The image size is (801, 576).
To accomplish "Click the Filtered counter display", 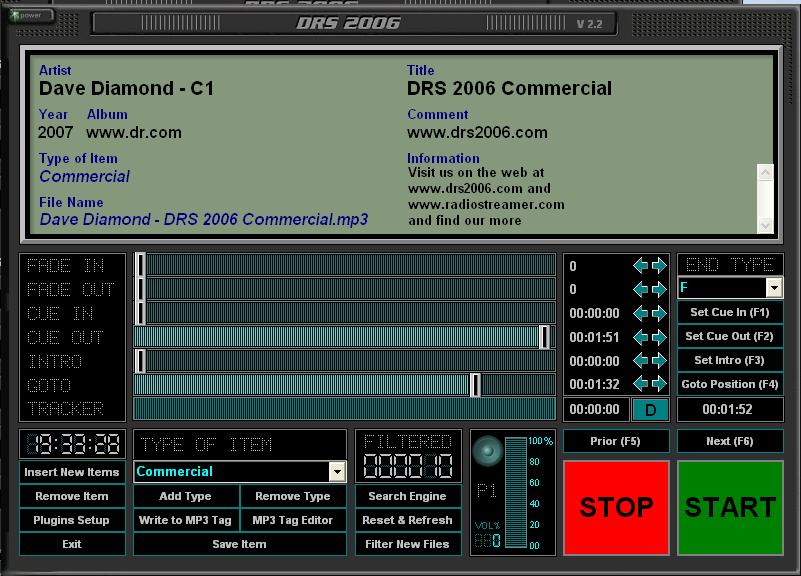I will pos(408,466).
